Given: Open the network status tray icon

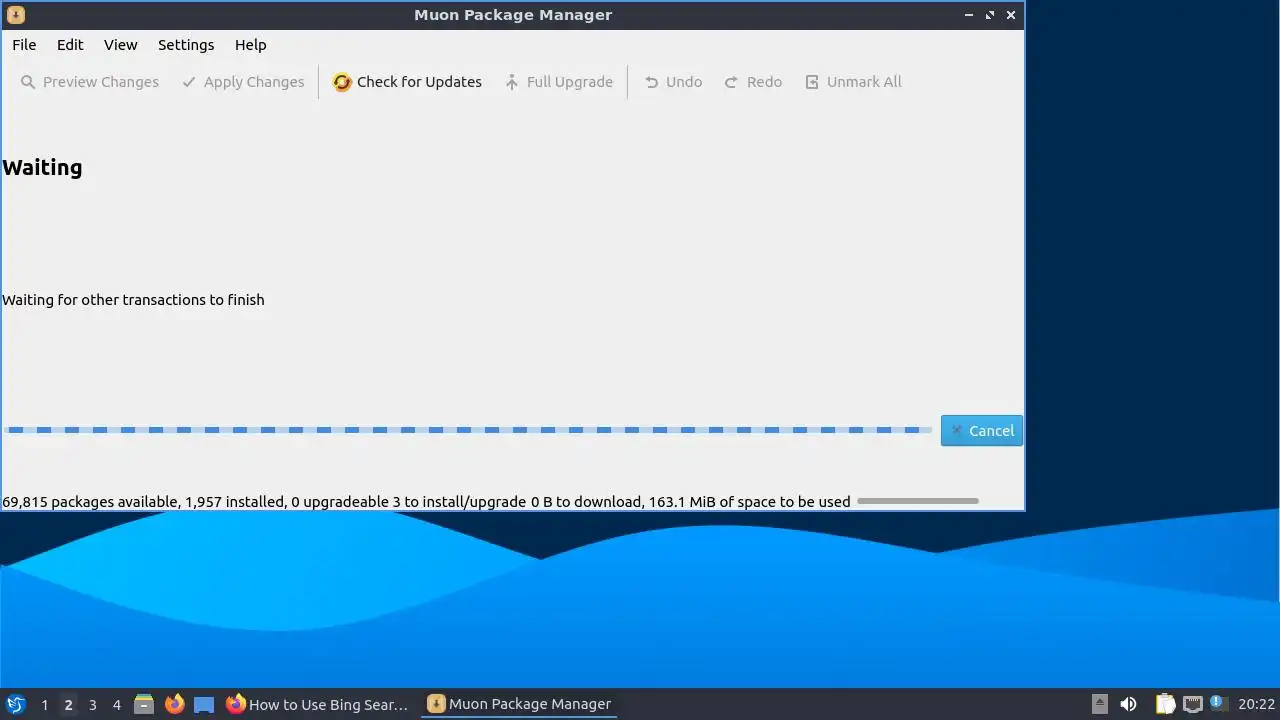Looking at the screenshot, I should [1192, 704].
